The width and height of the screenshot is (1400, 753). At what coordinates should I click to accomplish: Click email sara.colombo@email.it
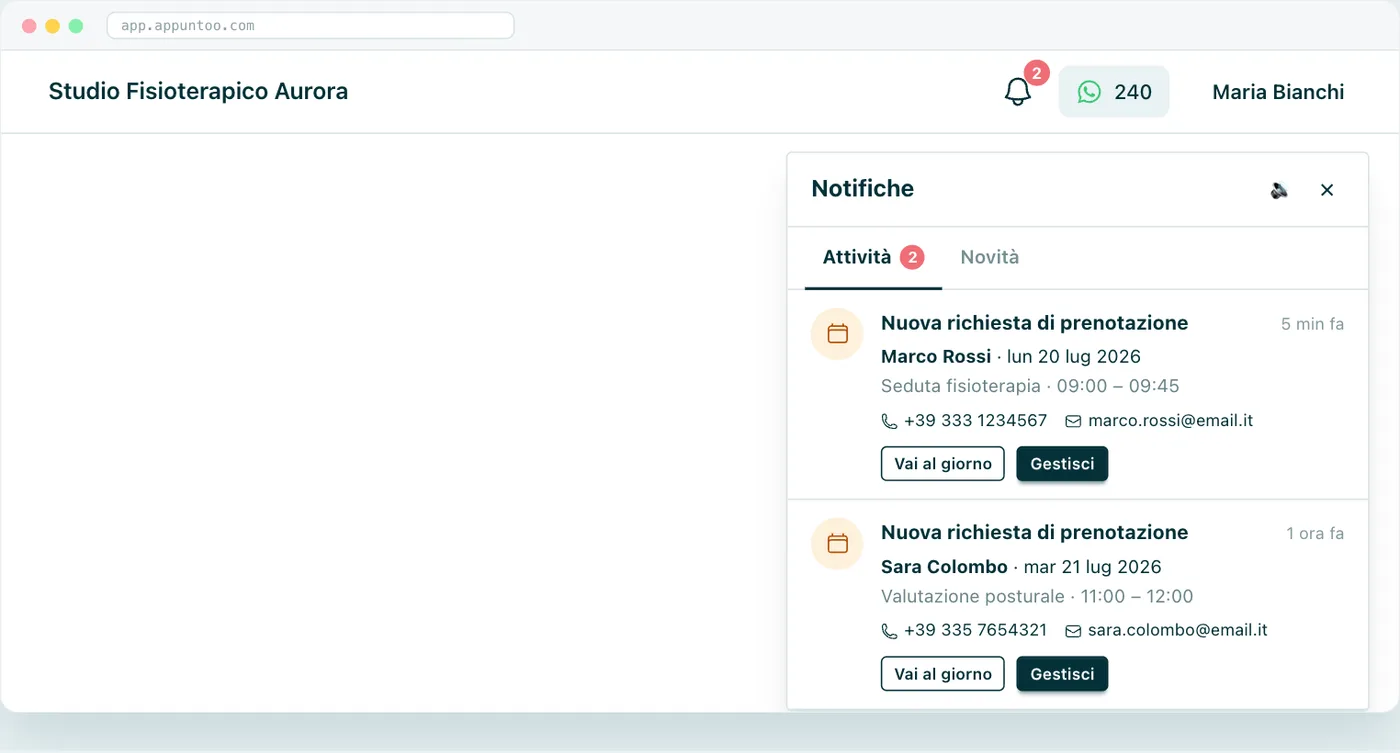click(x=1178, y=631)
